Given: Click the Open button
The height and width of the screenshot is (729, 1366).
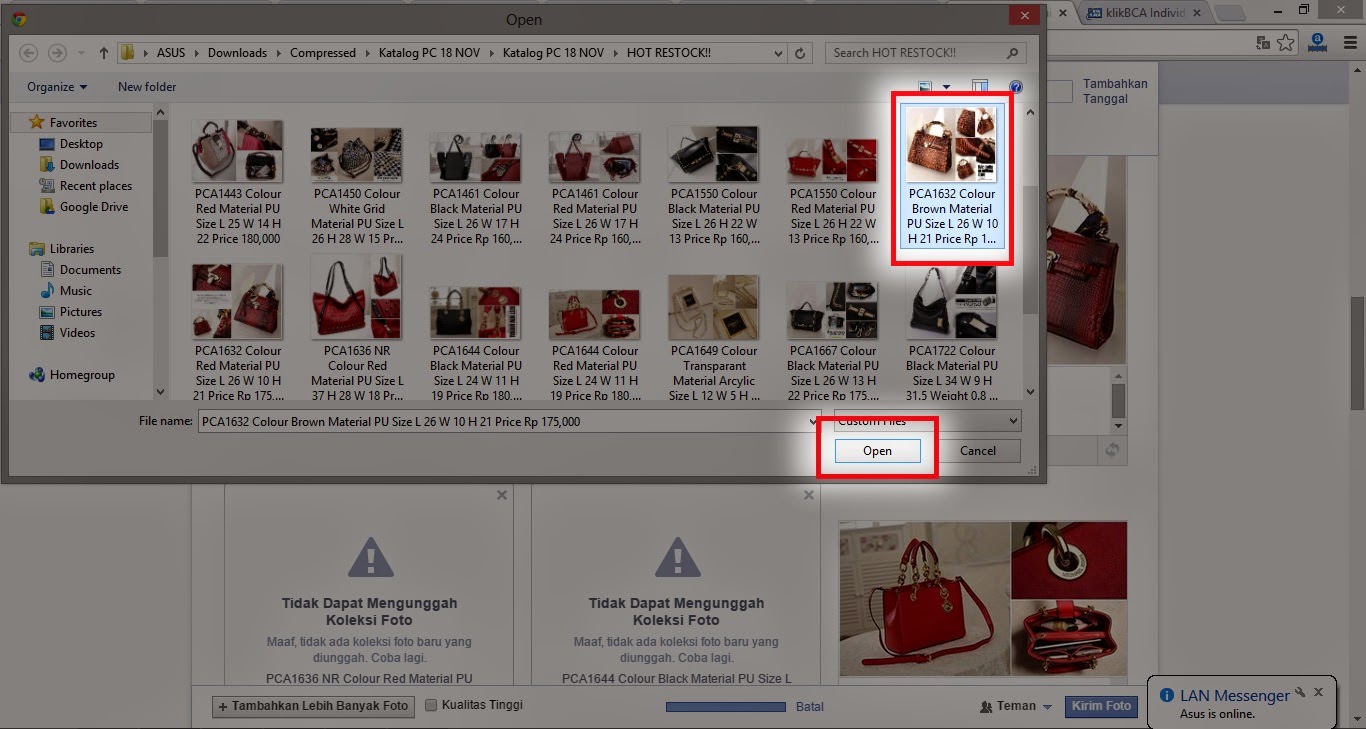Looking at the screenshot, I should tap(877, 451).
